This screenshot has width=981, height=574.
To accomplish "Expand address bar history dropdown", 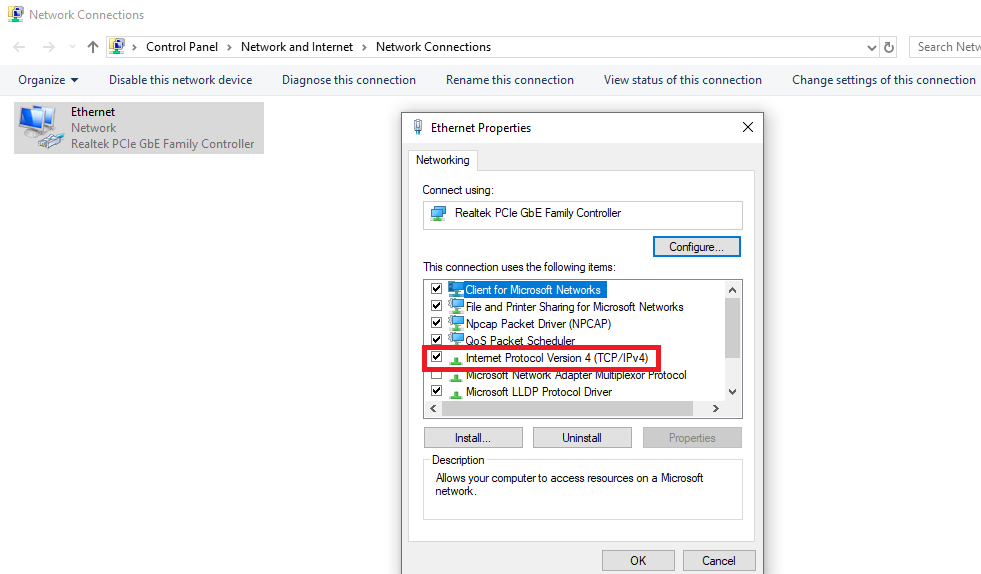I will (x=872, y=48).
